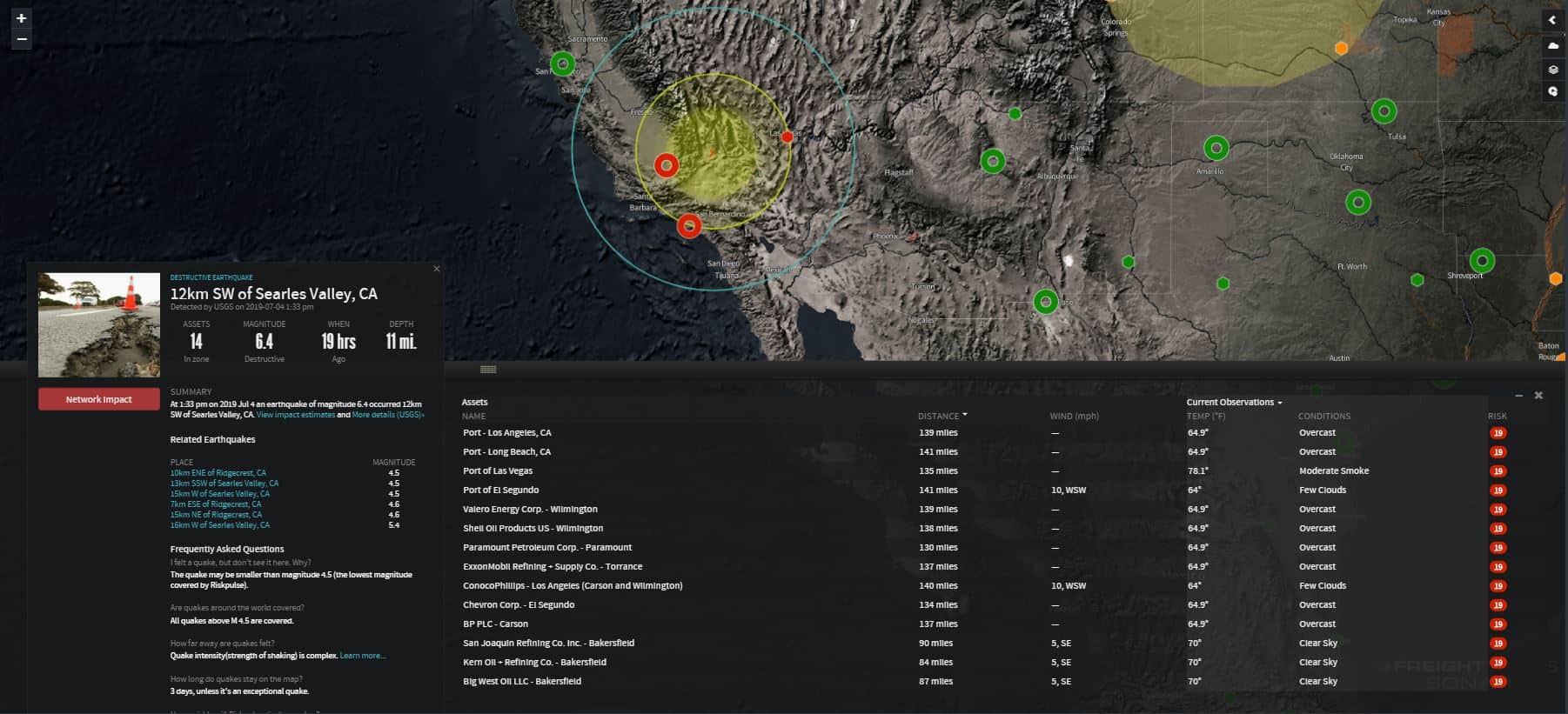Click the "Moderate Smoke" condition for Port of Las Vegas
The height and width of the screenshot is (714, 1568).
(x=1334, y=471)
